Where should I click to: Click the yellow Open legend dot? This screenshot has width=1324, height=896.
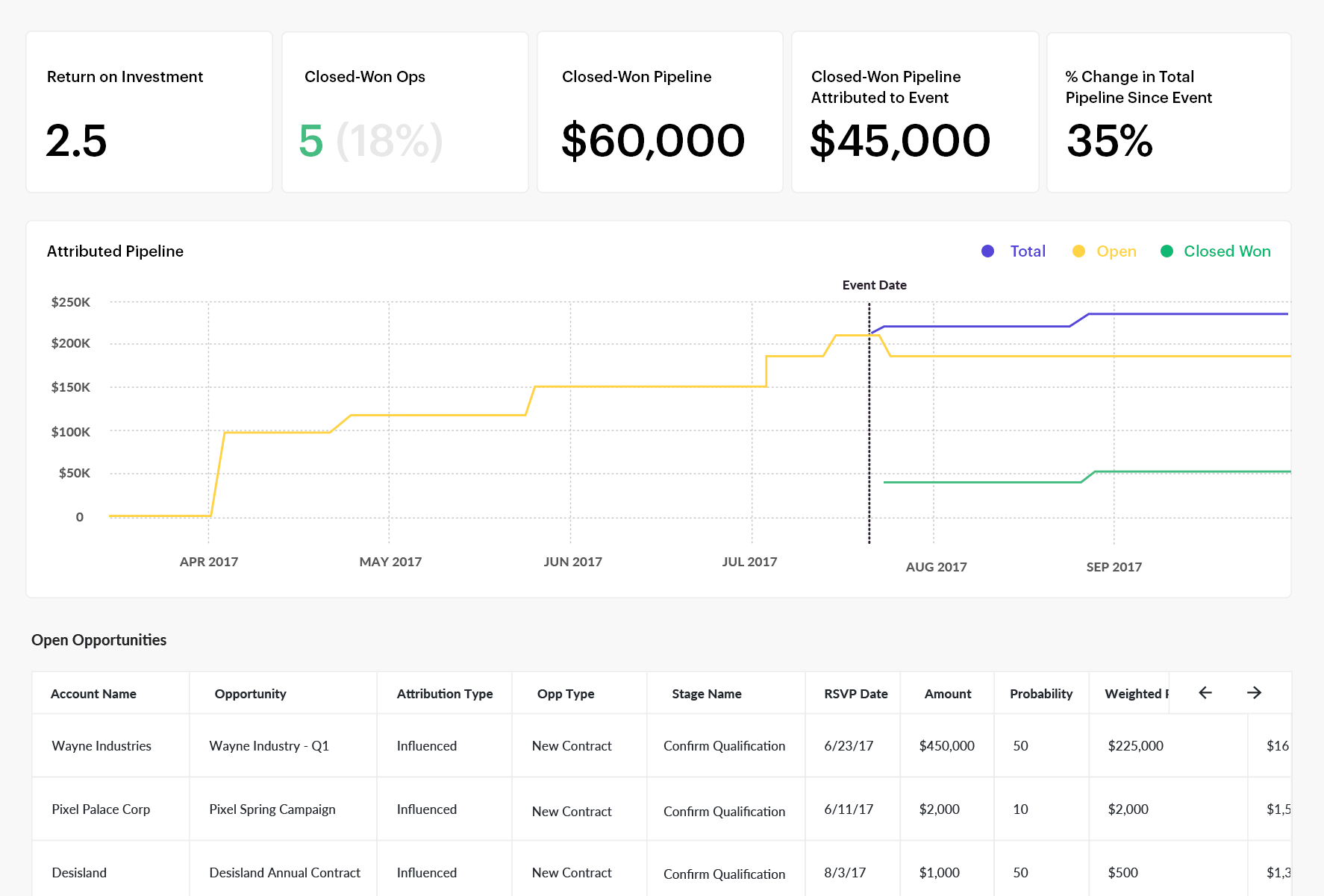pyautogui.click(x=1078, y=251)
